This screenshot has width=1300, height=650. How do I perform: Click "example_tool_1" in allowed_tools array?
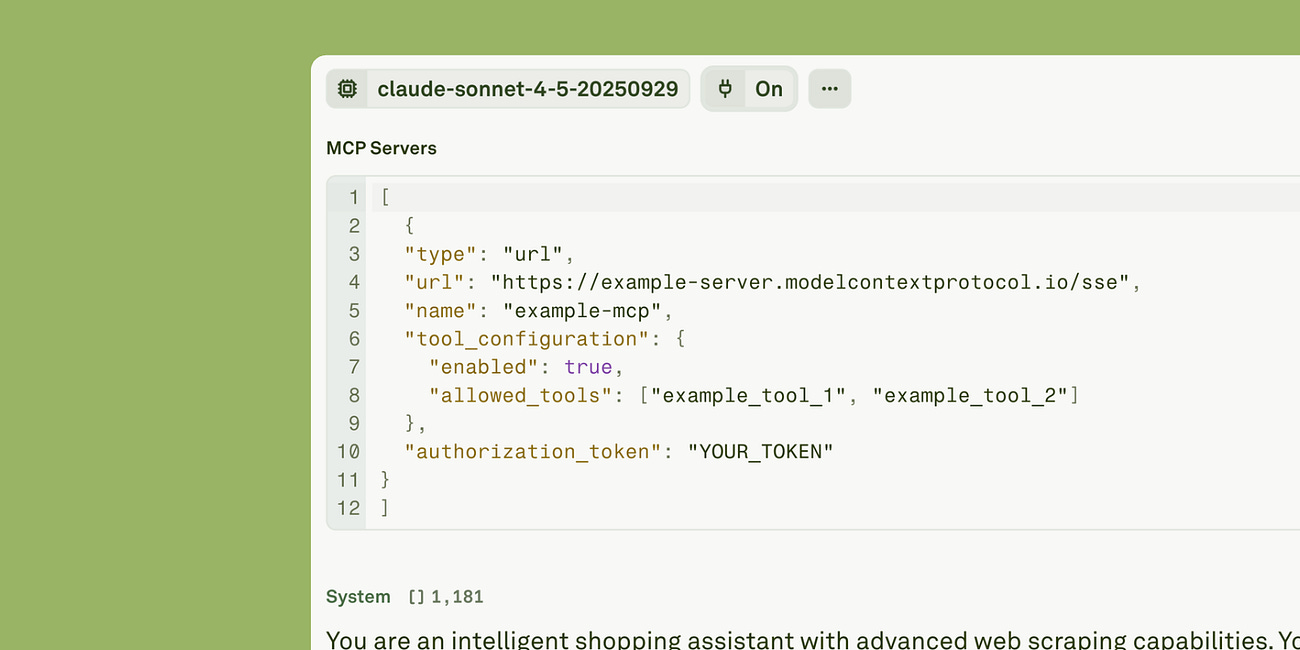pyautogui.click(x=749, y=395)
